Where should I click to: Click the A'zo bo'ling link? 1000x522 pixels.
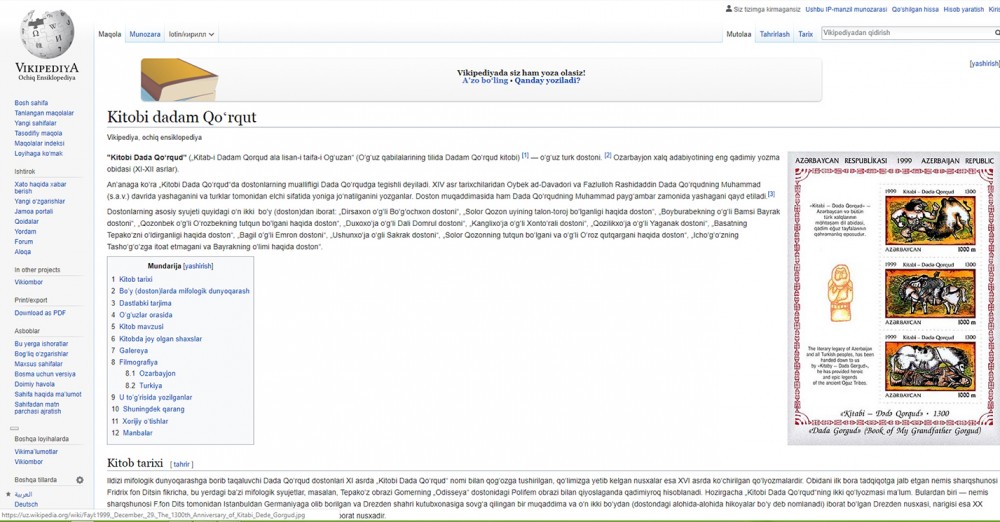coord(485,81)
